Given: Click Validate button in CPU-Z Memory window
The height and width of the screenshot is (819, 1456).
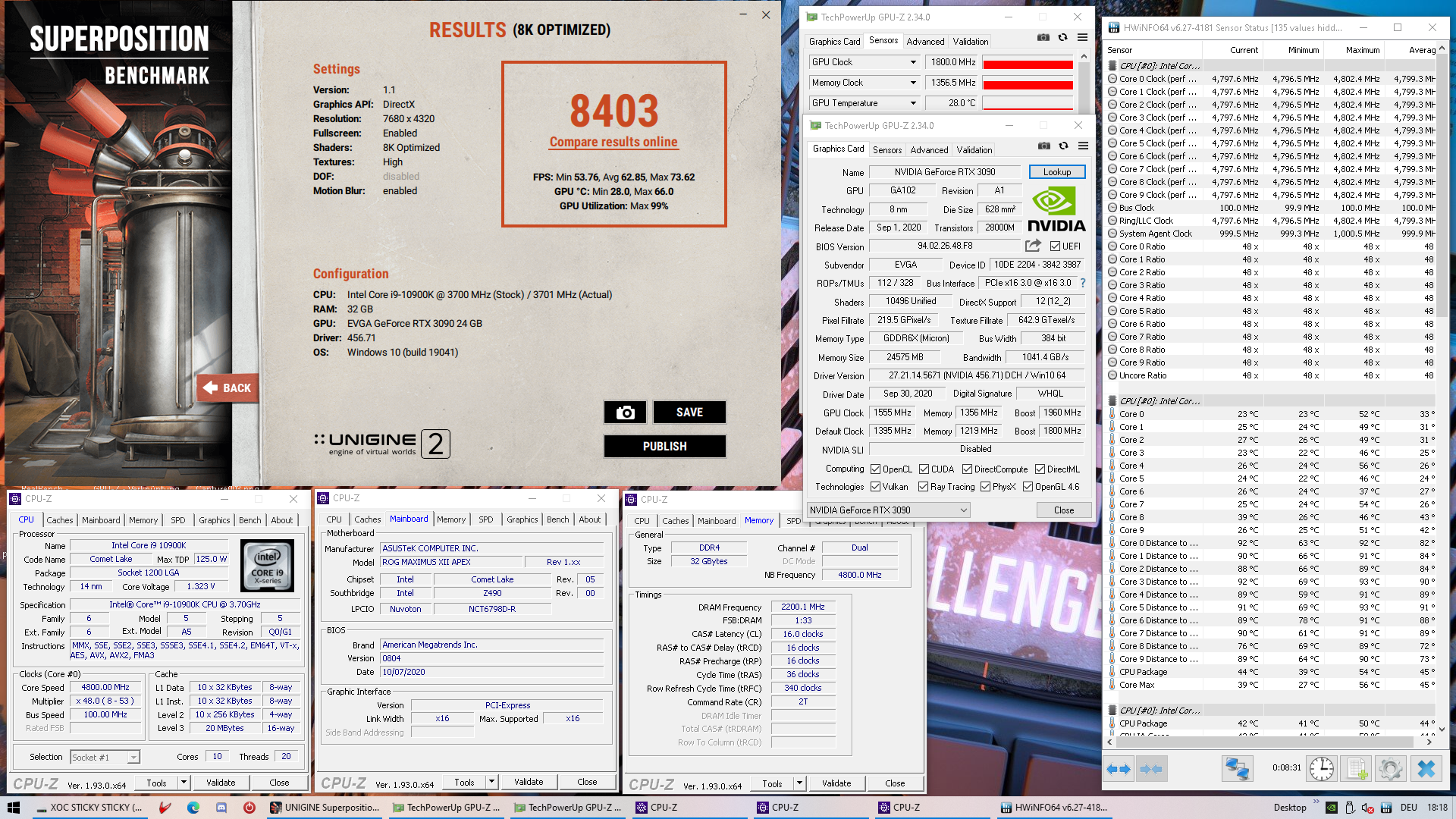Looking at the screenshot, I should [x=836, y=783].
